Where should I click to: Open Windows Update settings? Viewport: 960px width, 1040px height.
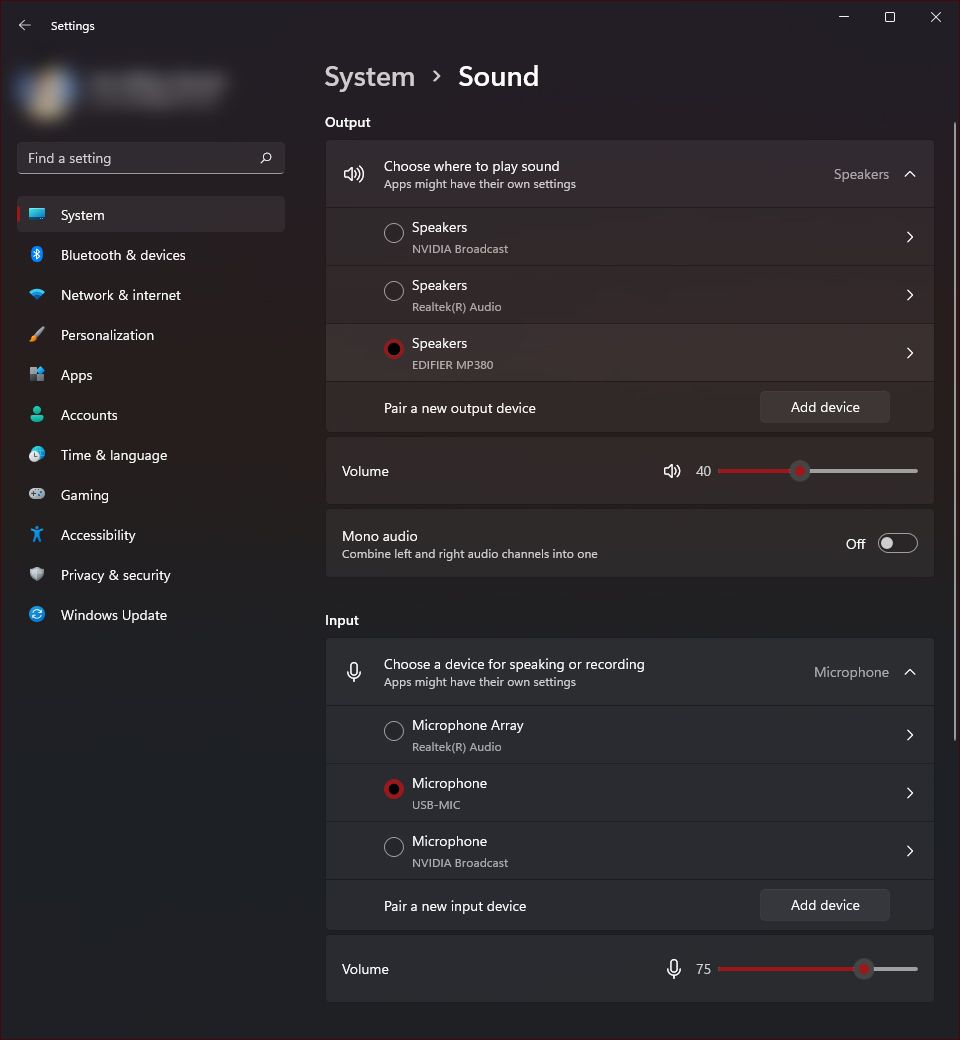tap(113, 615)
